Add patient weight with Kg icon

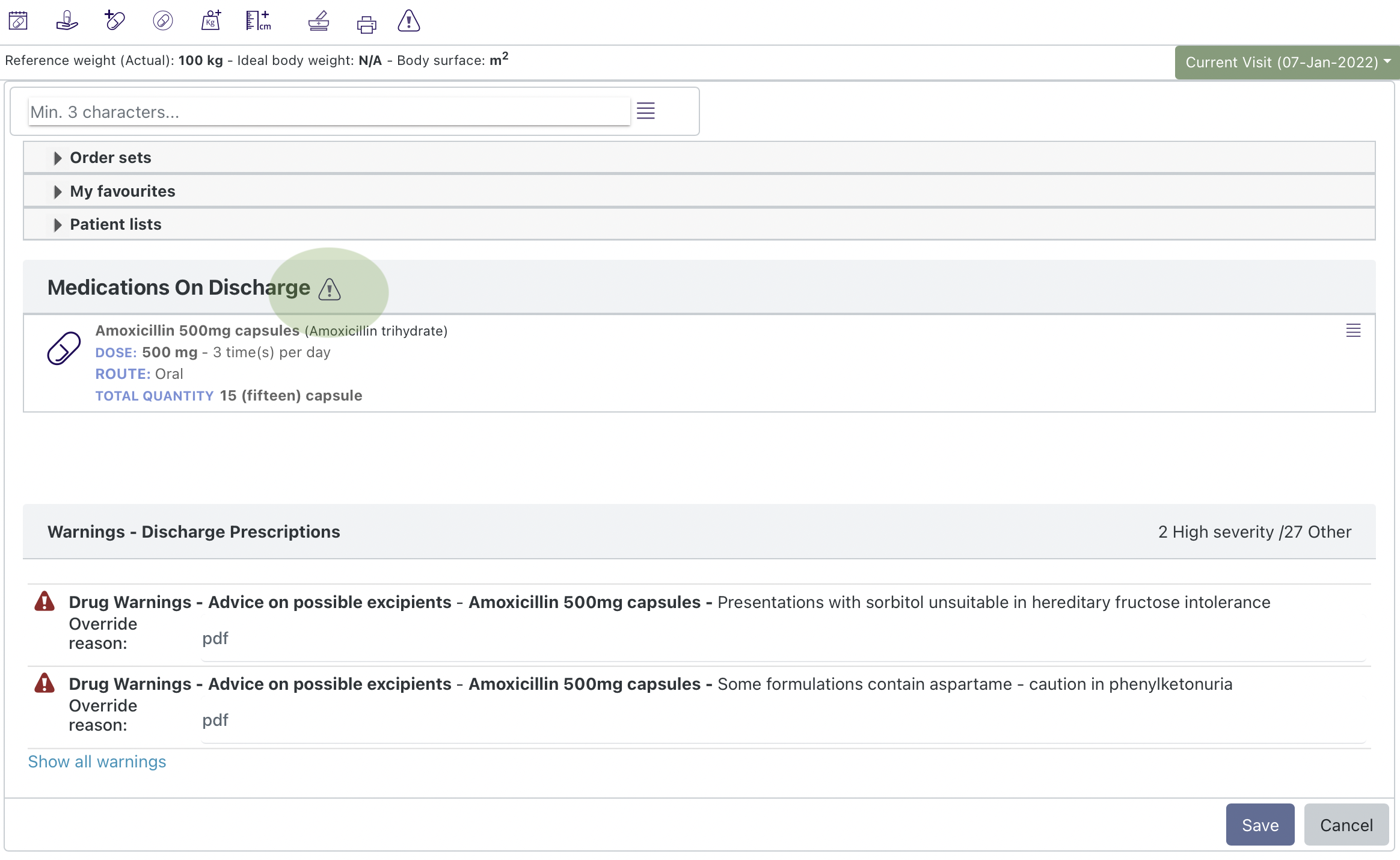pos(210,21)
